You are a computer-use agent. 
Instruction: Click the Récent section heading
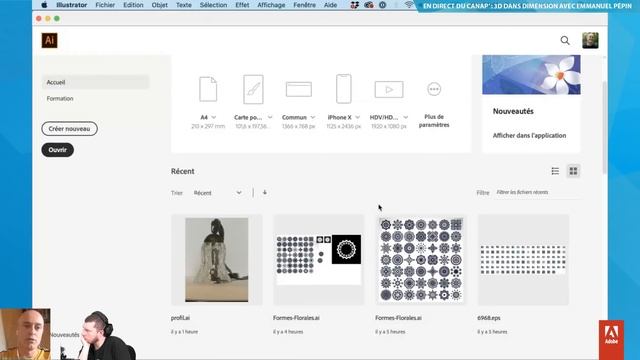[x=182, y=171]
